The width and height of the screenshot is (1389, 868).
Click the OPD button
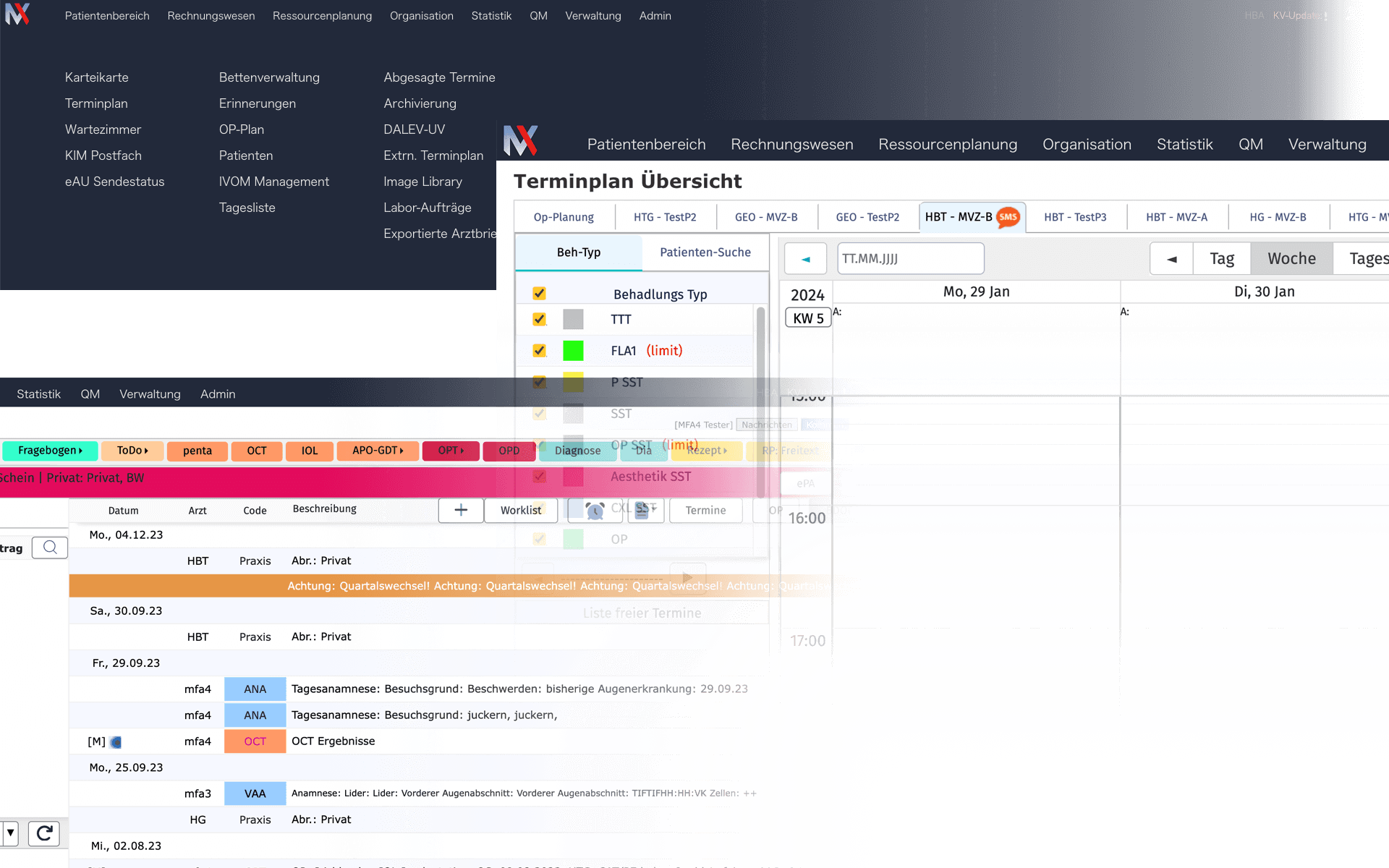(509, 451)
